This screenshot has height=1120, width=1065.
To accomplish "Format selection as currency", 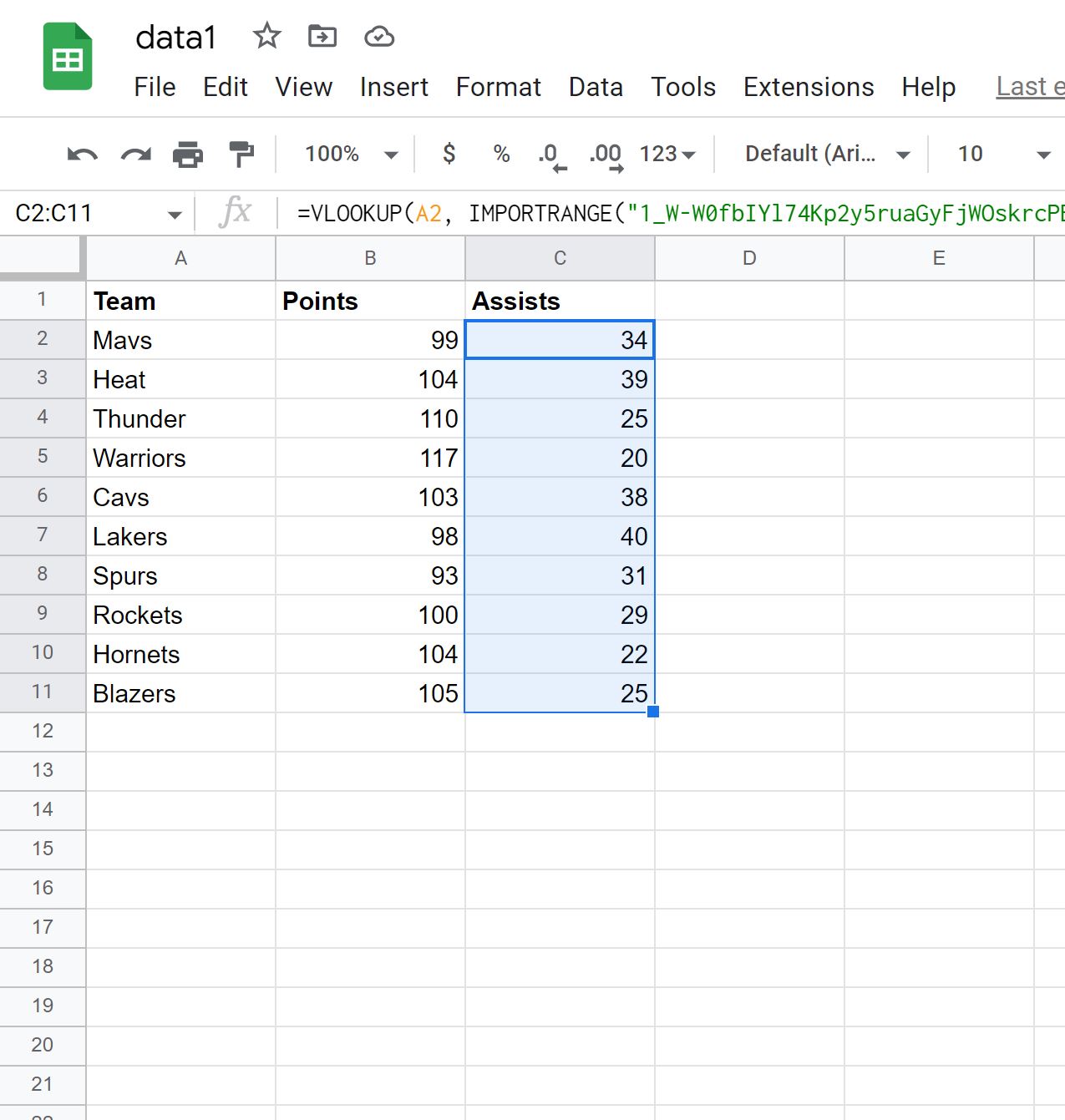I will [x=449, y=154].
